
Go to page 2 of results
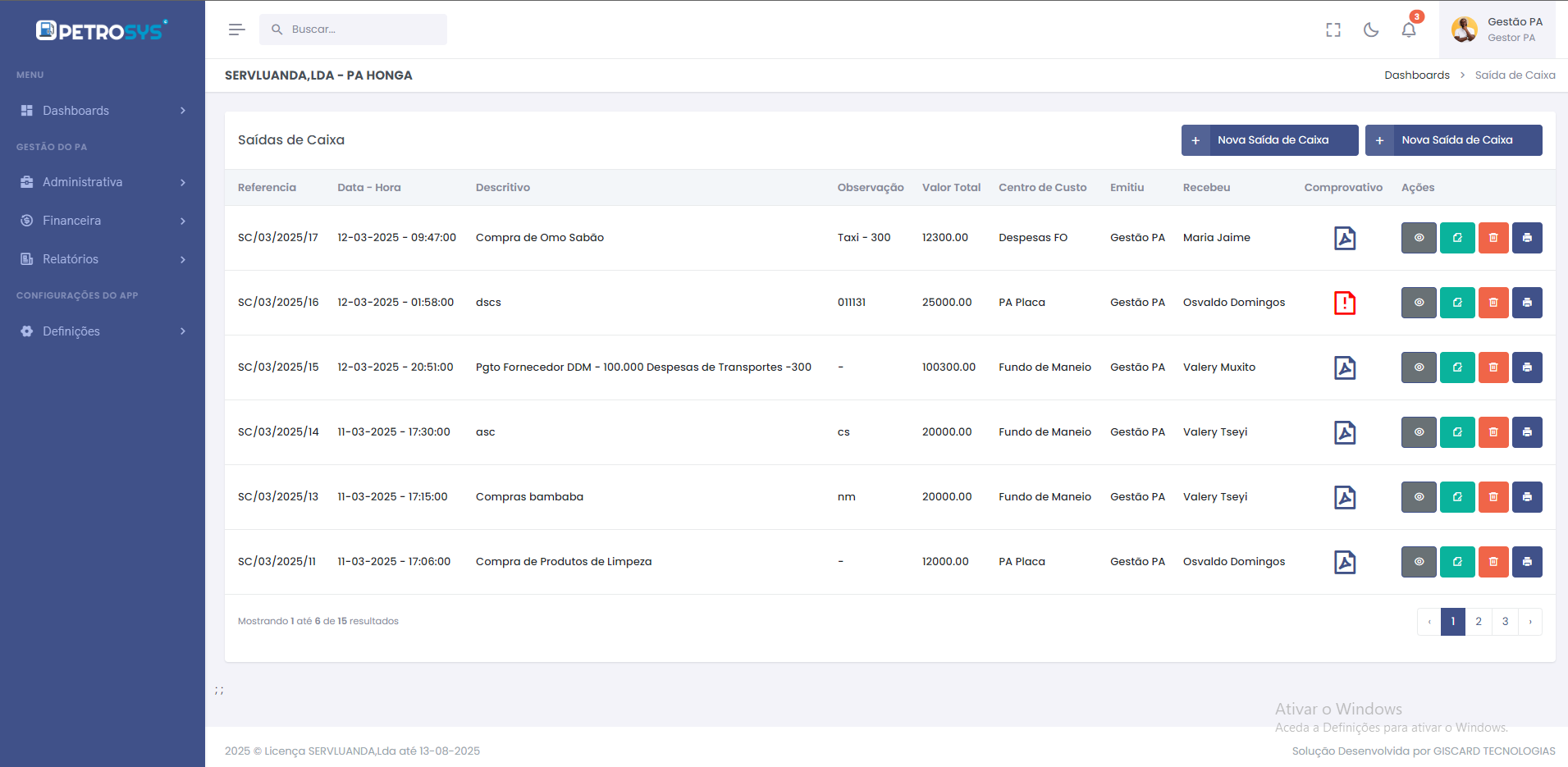tap(1478, 622)
